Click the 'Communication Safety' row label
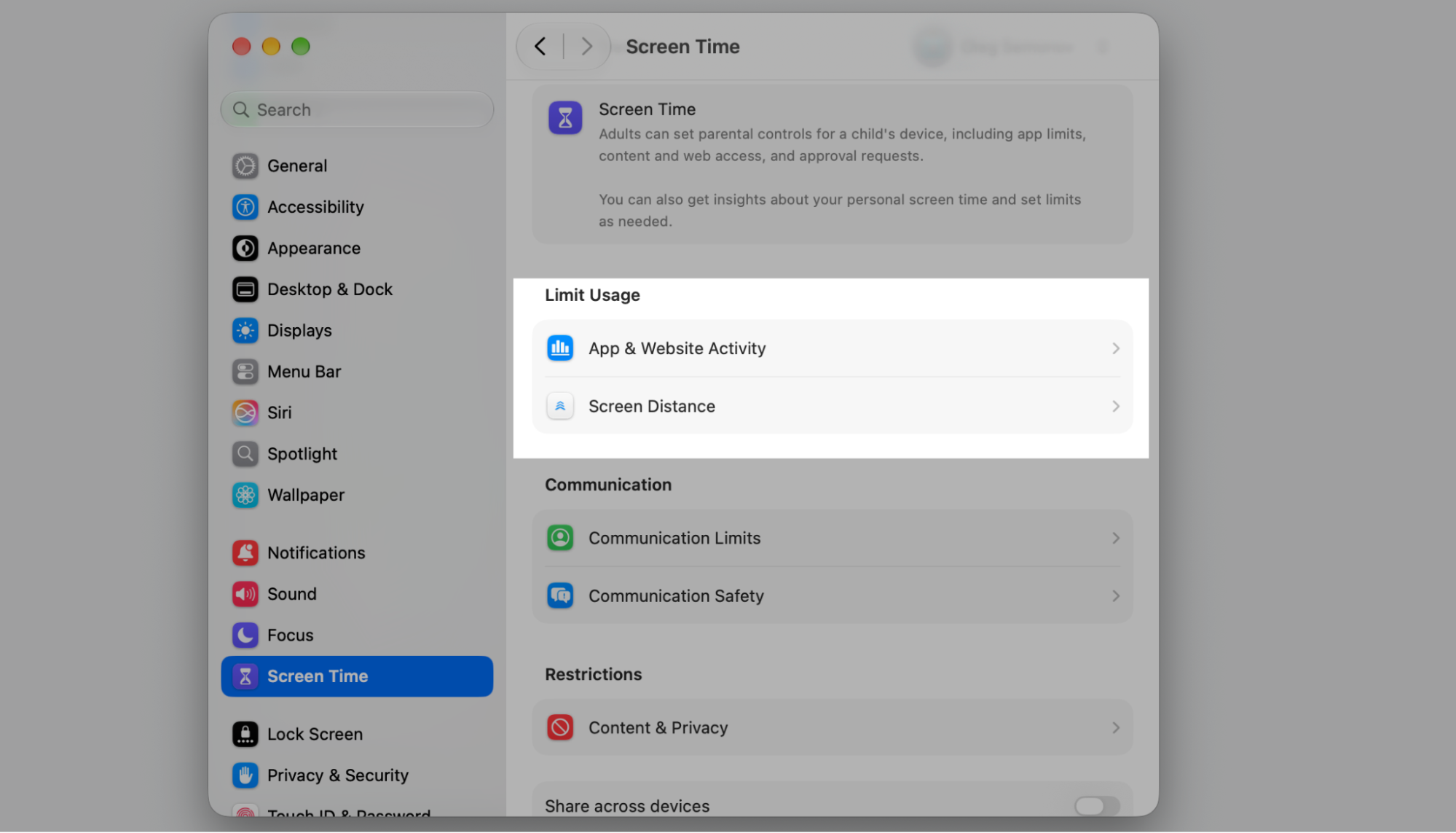 (x=676, y=596)
